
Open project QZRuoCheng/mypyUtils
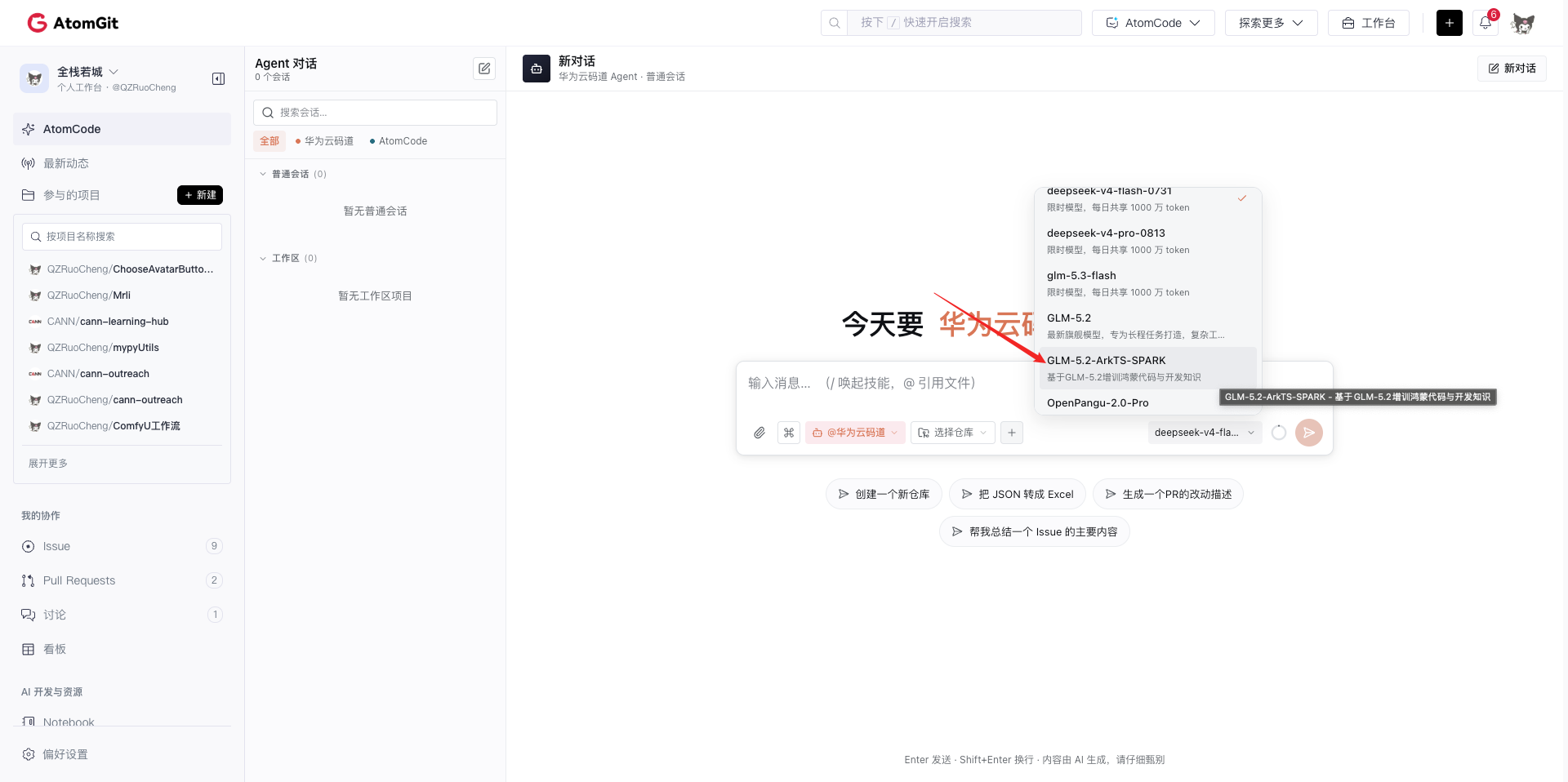[x=122, y=348]
